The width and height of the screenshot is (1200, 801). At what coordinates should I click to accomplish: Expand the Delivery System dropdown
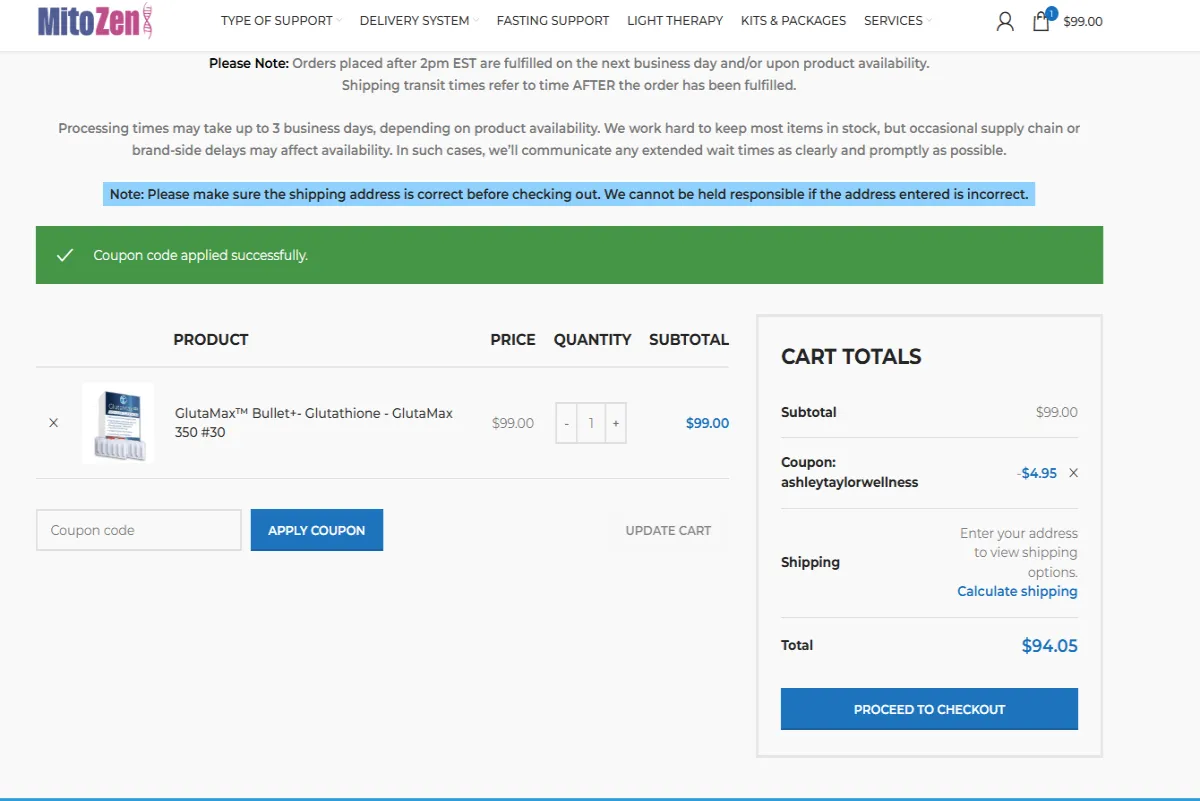click(x=414, y=20)
